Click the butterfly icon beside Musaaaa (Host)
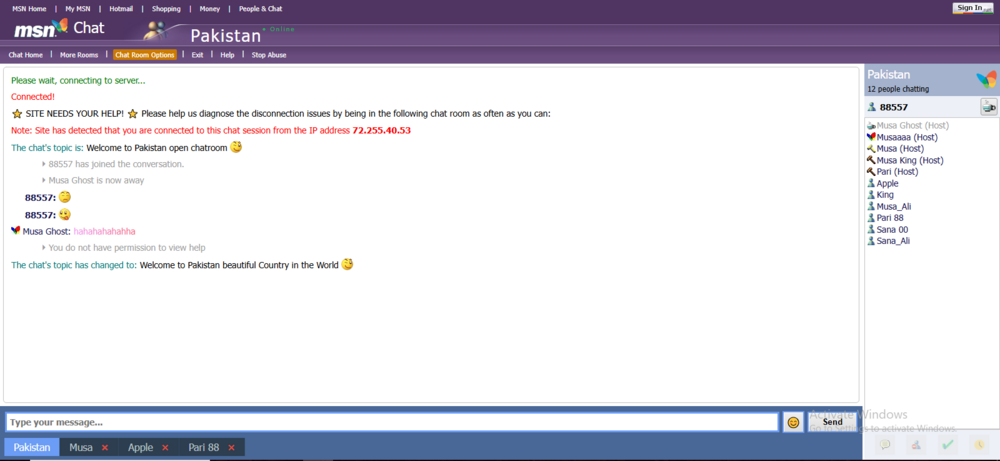1000x461 pixels. pos(871,137)
